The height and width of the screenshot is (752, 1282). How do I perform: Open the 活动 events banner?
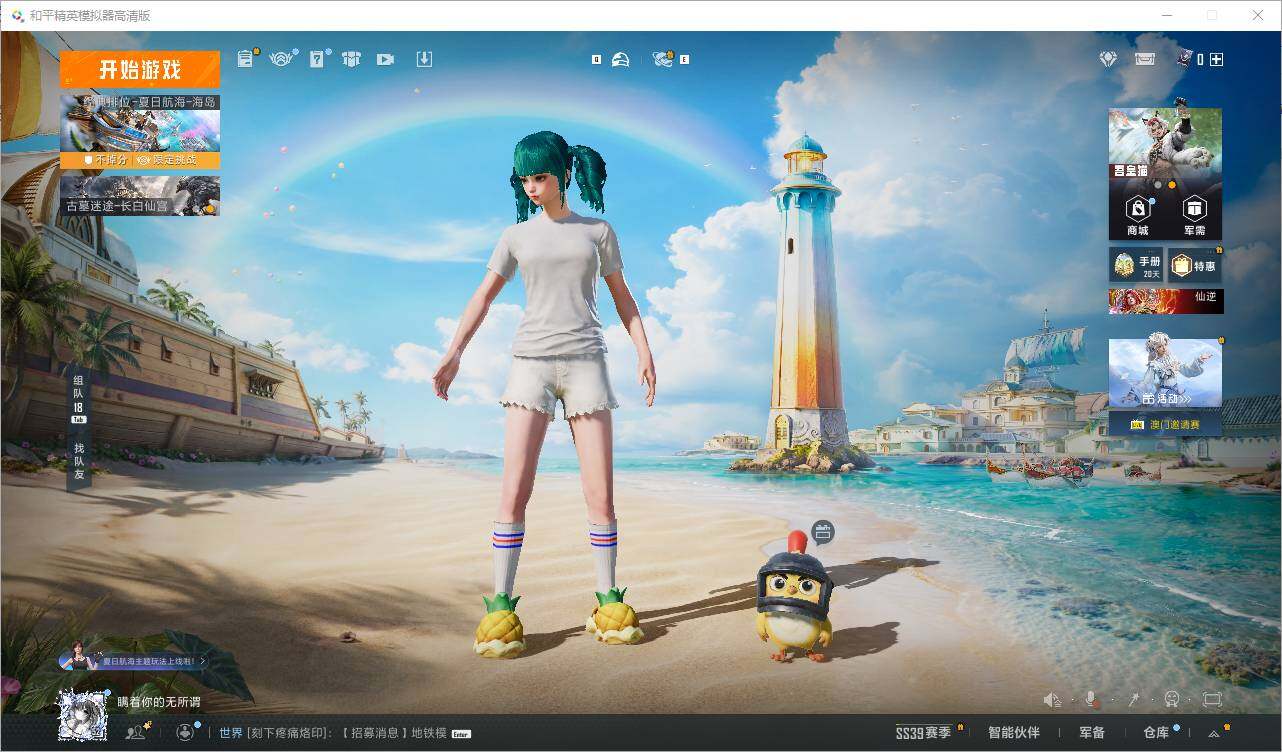1165,373
